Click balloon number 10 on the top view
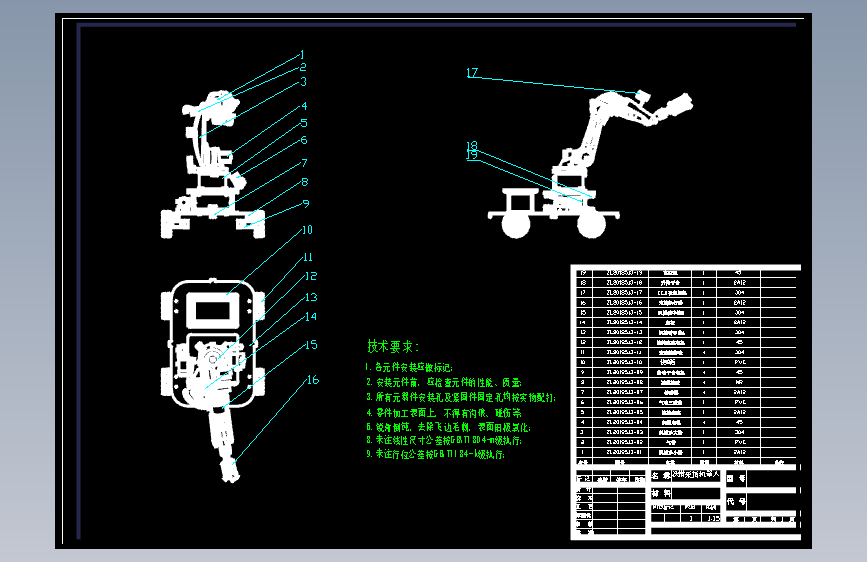This screenshot has width=867, height=562. click(307, 230)
